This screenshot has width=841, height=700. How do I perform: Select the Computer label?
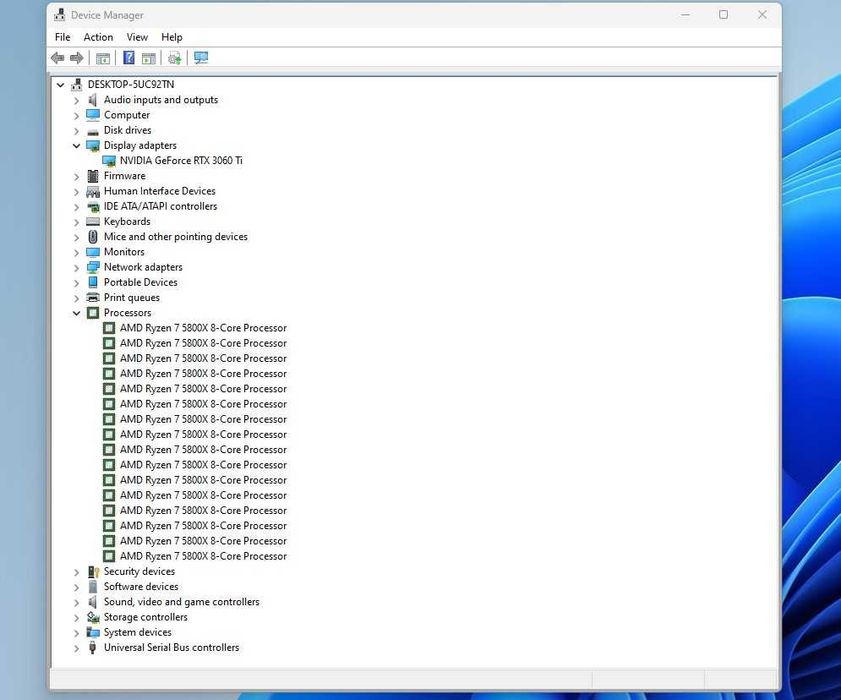tap(127, 115)
